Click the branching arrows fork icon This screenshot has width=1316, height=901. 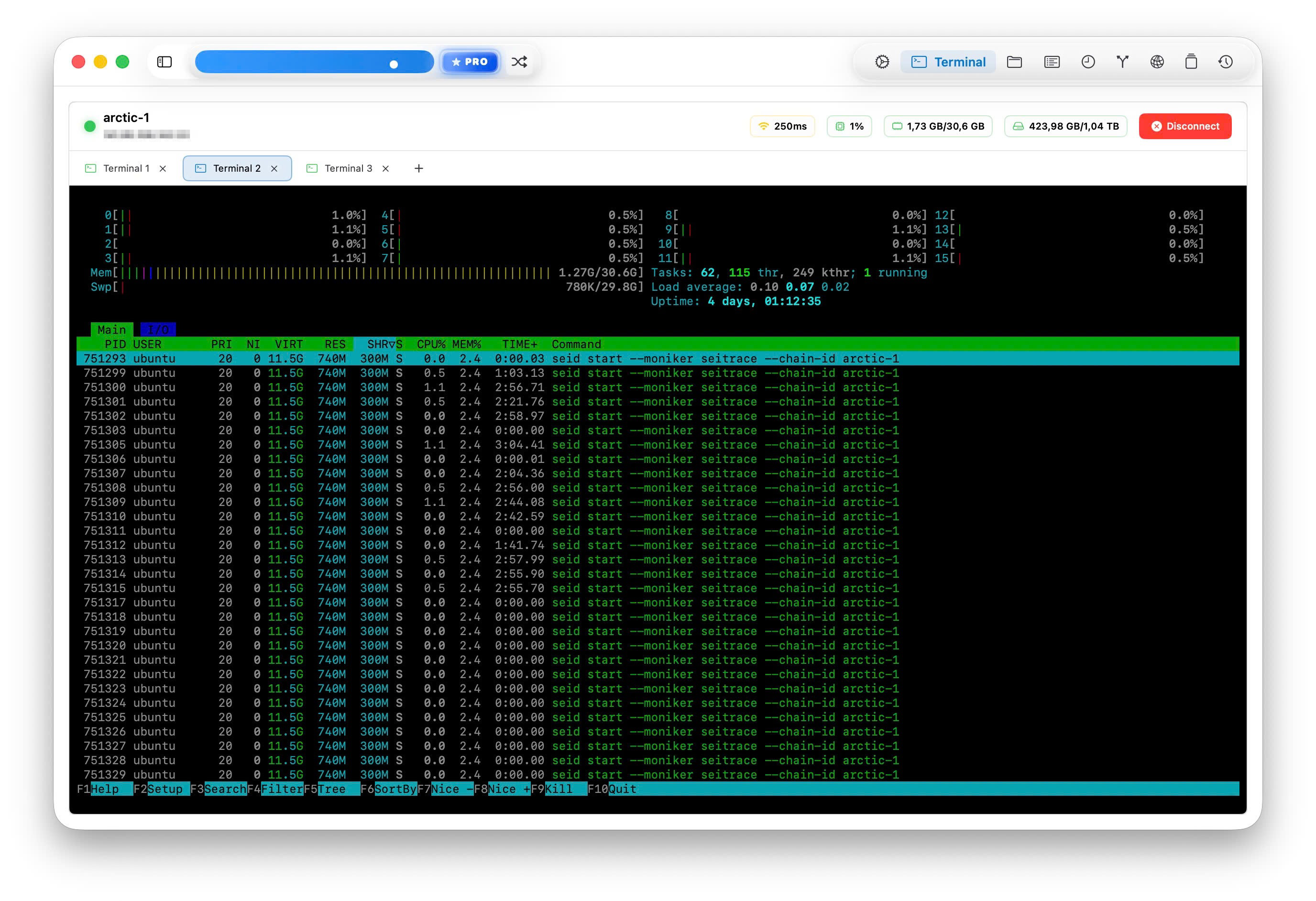(x=1122, y=62)
